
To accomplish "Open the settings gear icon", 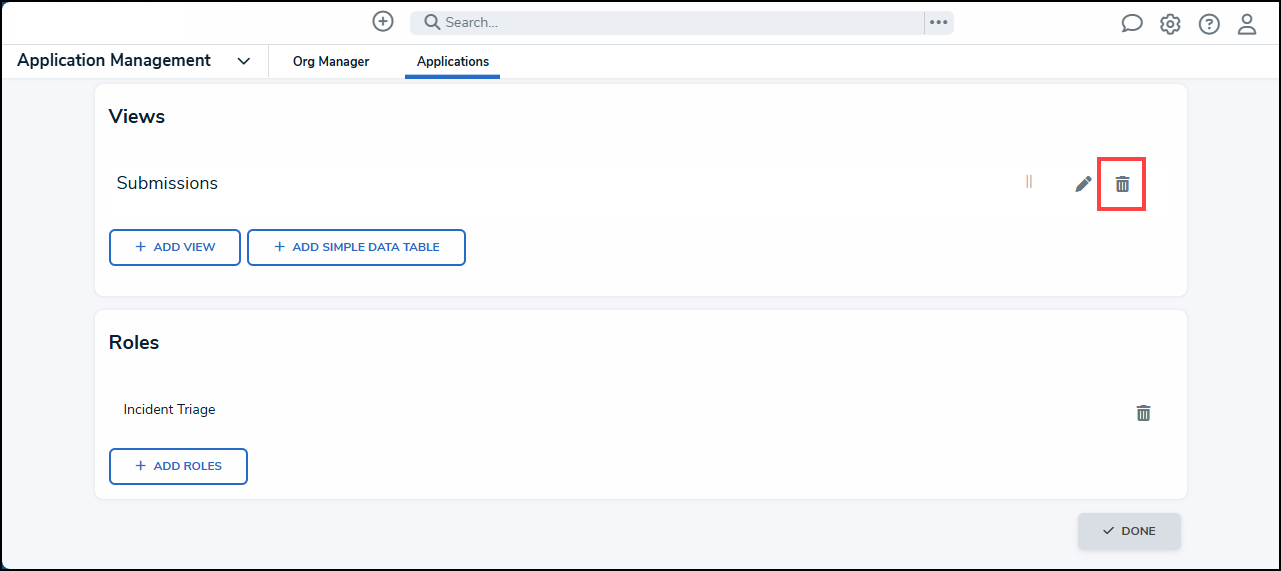I will point(1170,24).
